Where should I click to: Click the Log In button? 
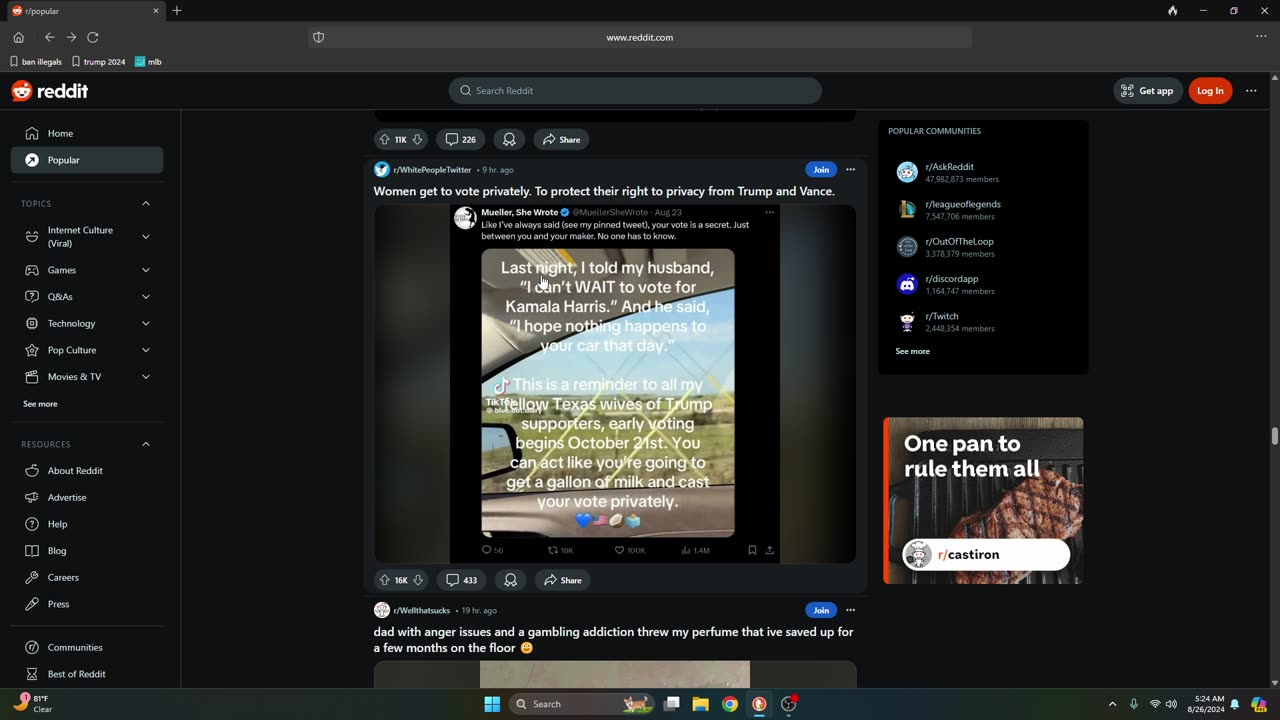(1210, 91)
